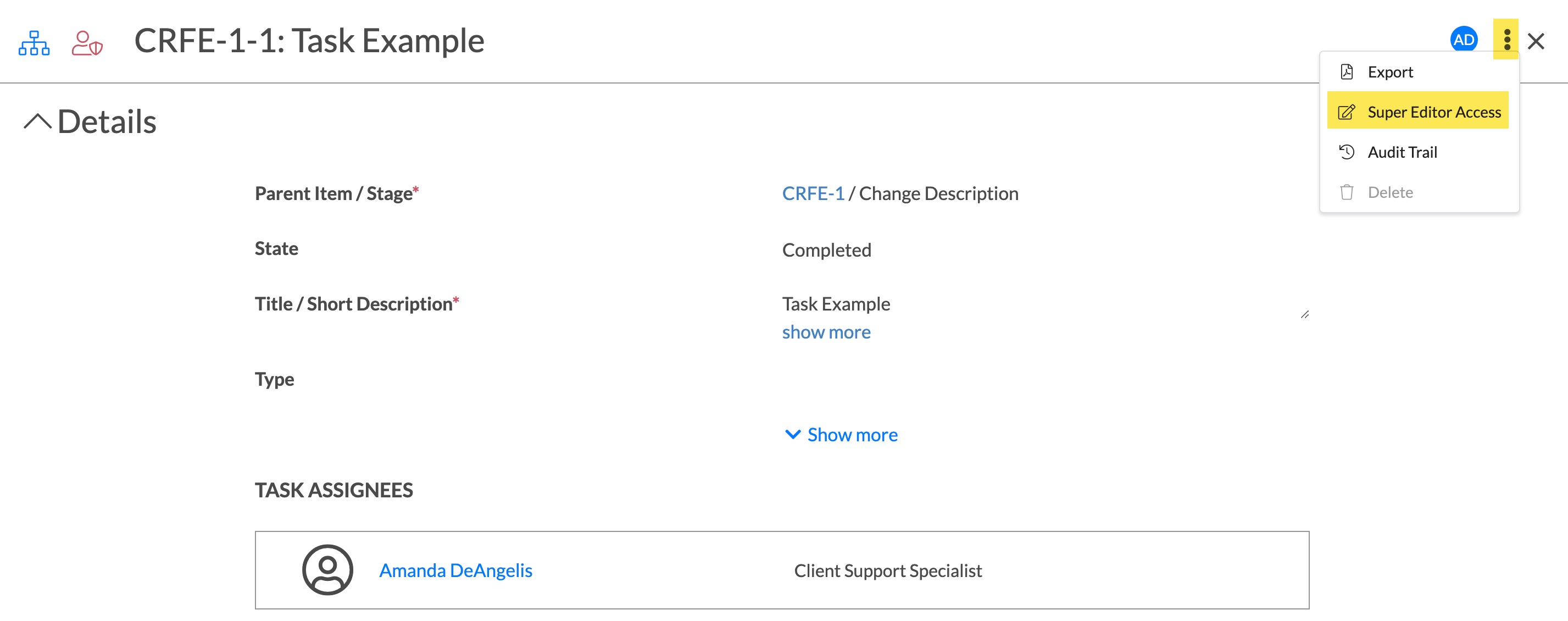Open the CRFE-1 parent item link
Screen dimensions: 1568x621
(813, 193)
